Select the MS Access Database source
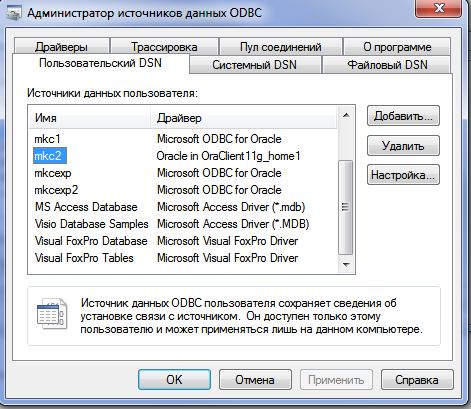Screen dimensions: 471x409 86,207
